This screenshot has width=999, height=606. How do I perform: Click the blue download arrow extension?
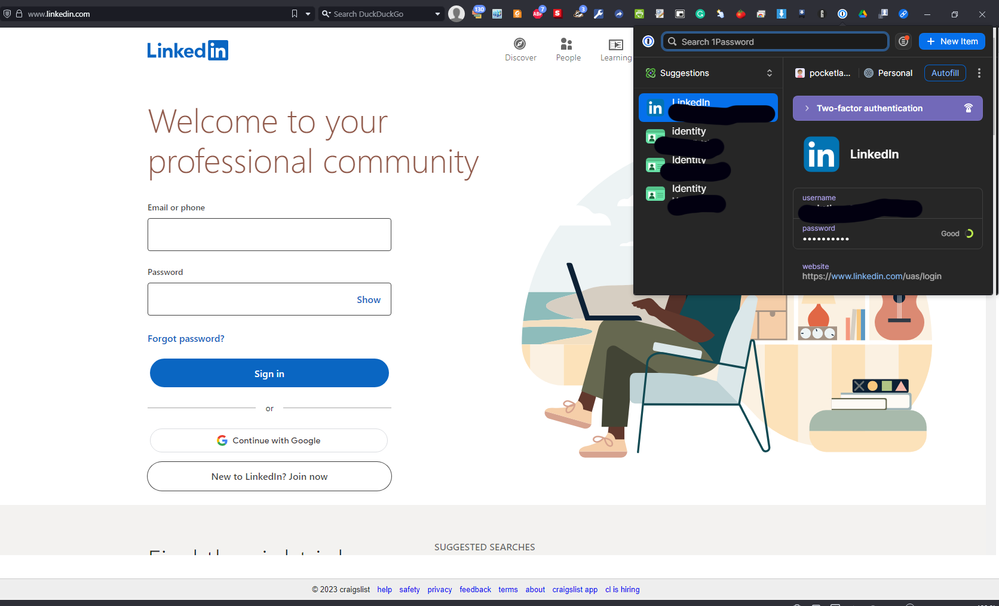781,13
